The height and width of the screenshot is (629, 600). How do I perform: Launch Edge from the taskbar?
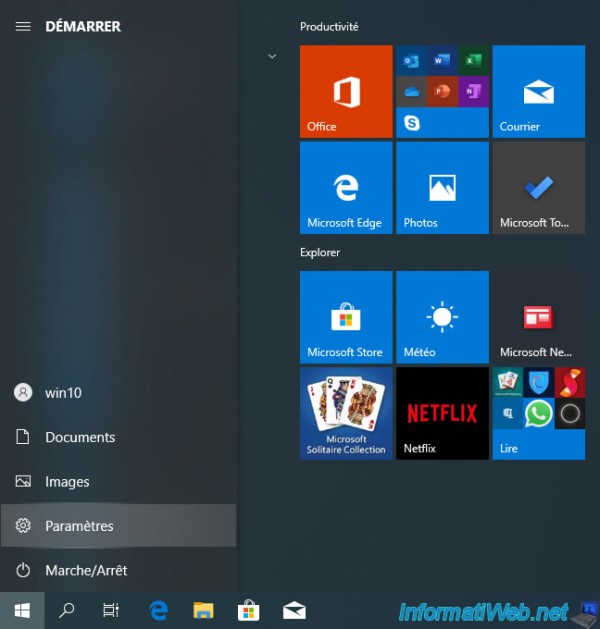tap(158, 611)
